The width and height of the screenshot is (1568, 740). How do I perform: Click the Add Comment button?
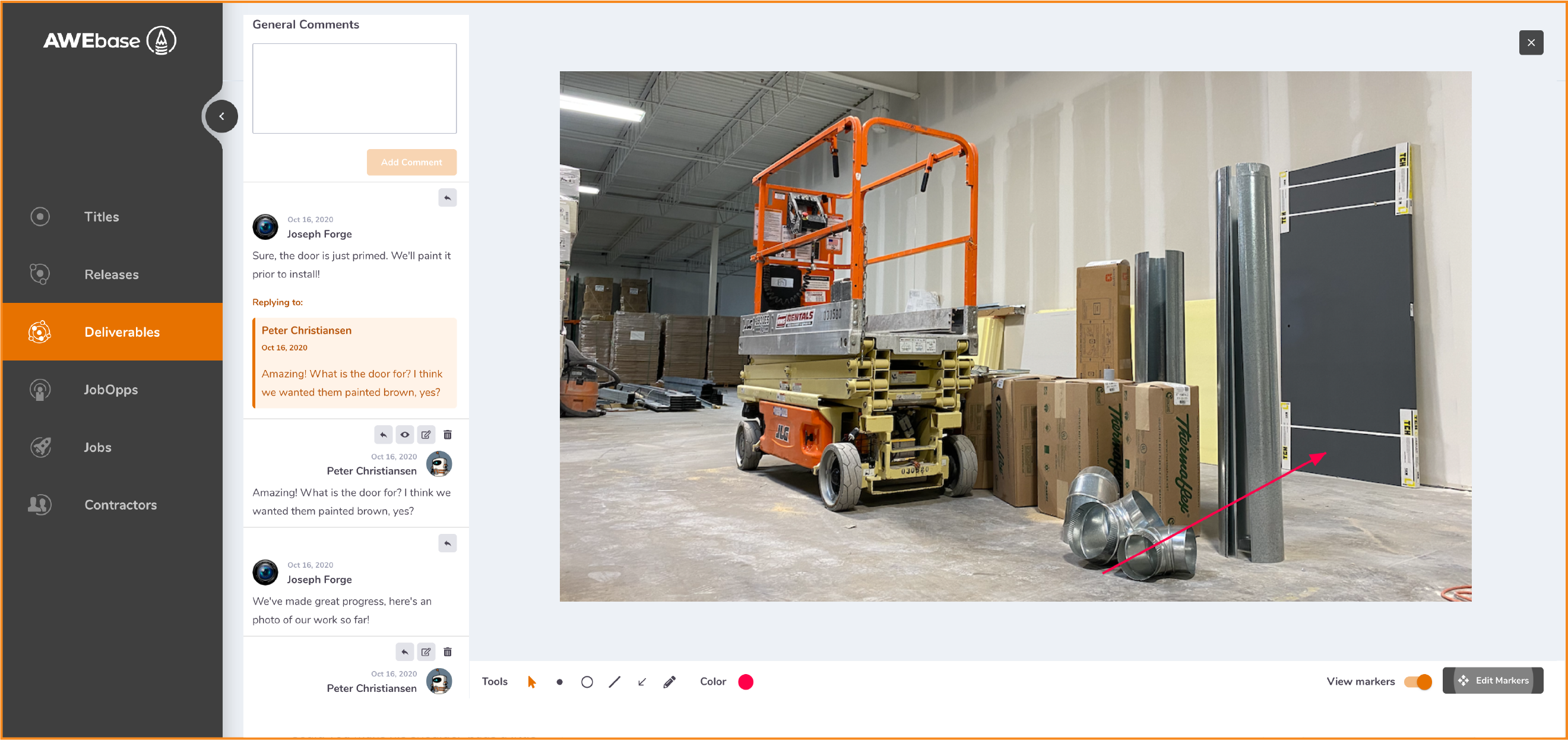pyautogui.click(x=411, y=162)
